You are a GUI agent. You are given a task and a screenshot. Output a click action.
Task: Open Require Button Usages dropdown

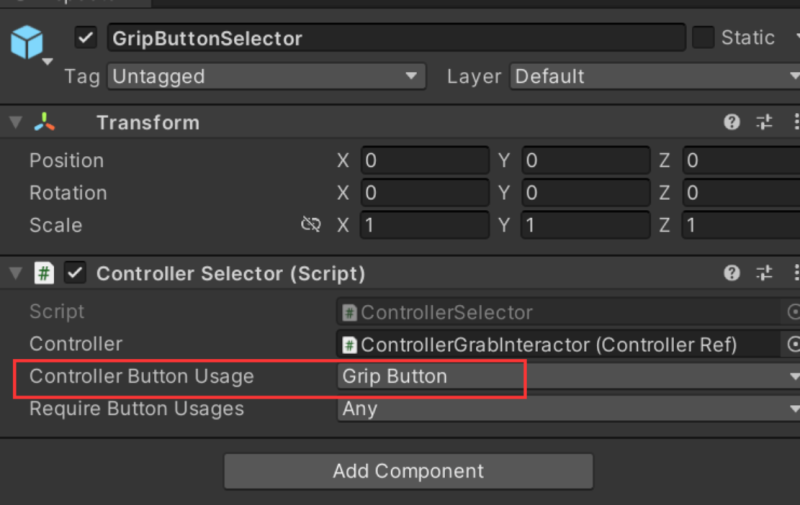pos(566,408)
